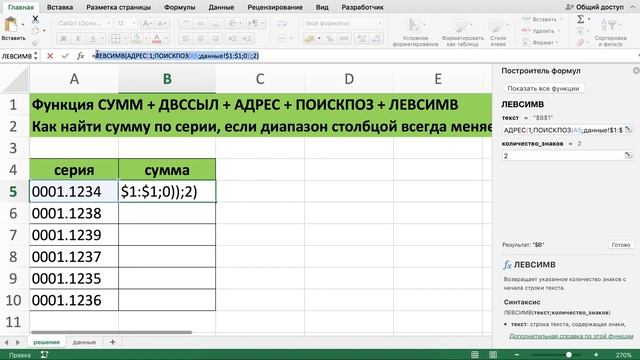Close the Построитель формул panel
The width and height of the screenshot is (640, 360).
(x=636, y=71)
